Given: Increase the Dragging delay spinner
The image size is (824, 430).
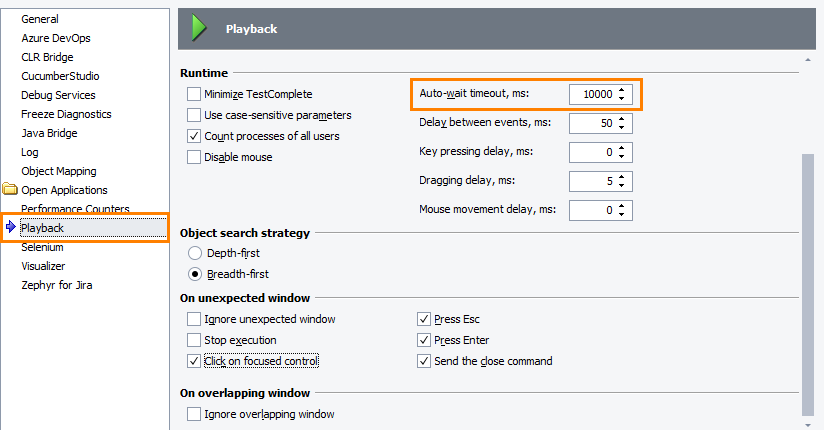Looking at the screenshot, I should 622,177.
